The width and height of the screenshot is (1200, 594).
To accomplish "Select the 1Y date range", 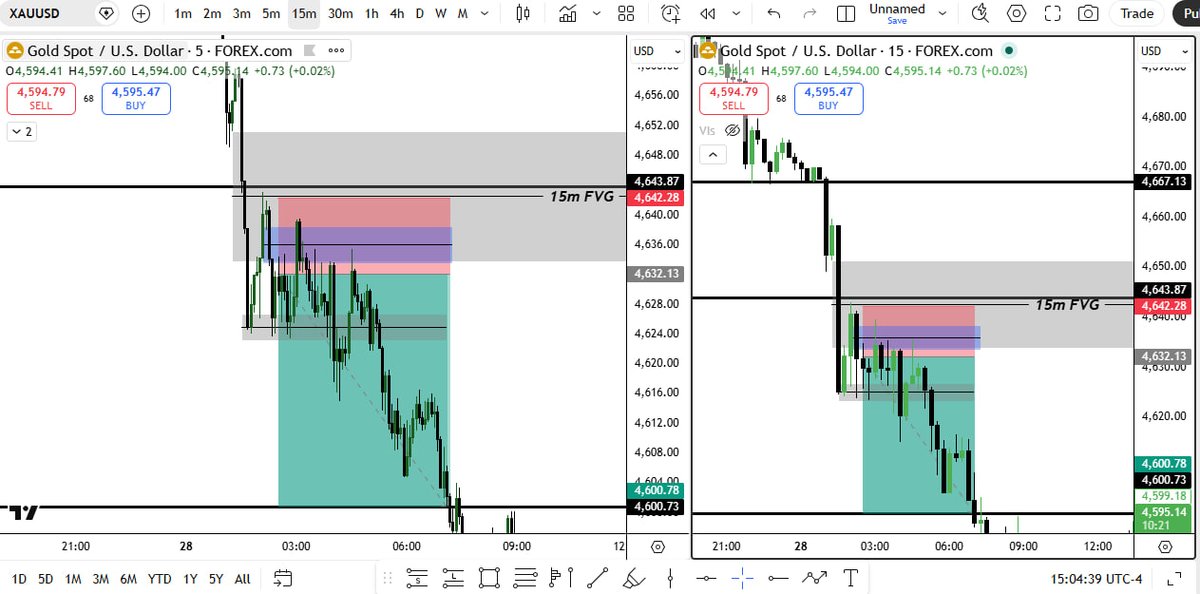I will (x=189, y=578).
